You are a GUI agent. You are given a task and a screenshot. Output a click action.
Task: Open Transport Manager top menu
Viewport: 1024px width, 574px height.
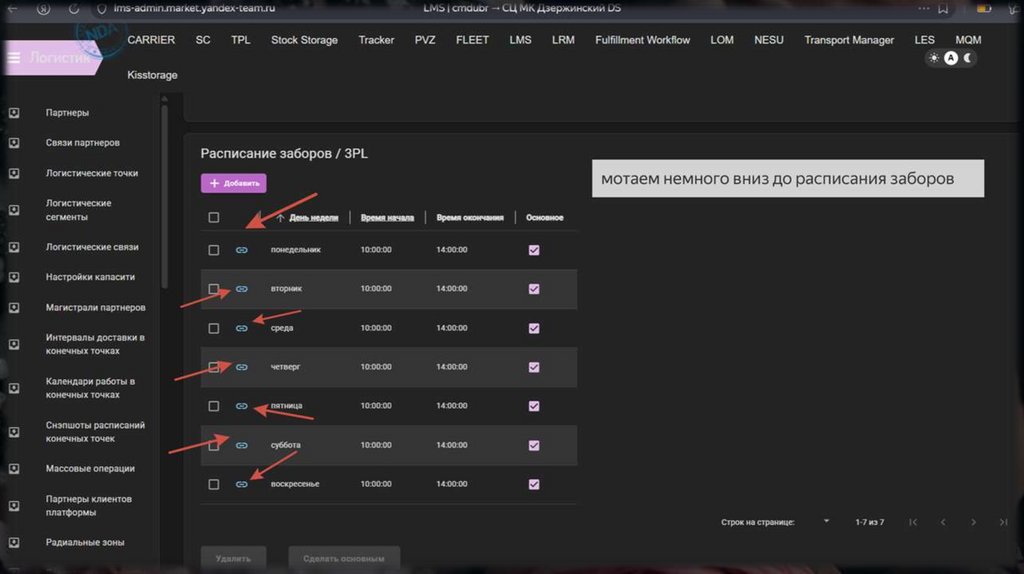pyautogui.click(x=849, y=40)
